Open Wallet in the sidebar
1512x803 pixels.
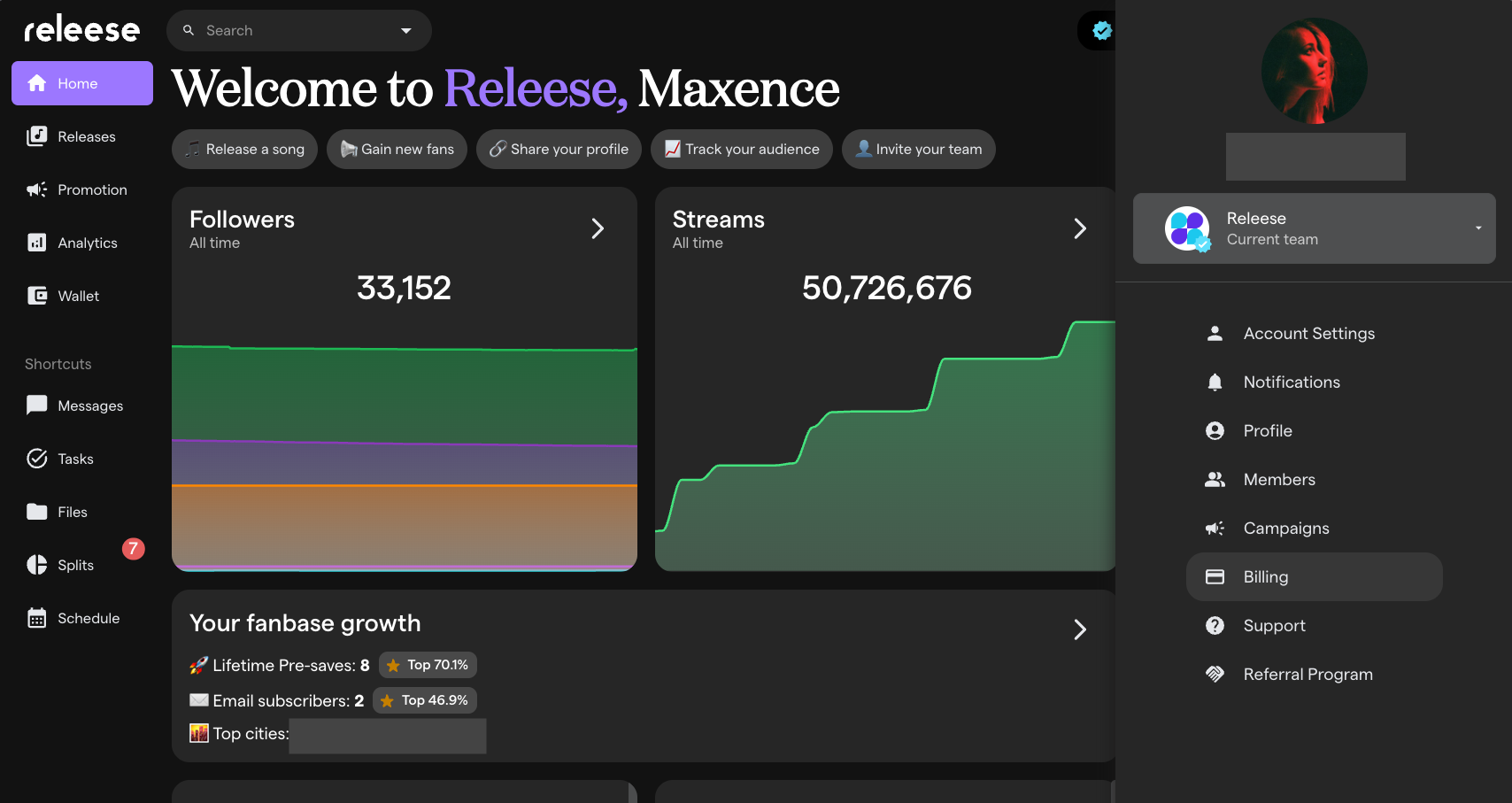[x=82, y=296]
